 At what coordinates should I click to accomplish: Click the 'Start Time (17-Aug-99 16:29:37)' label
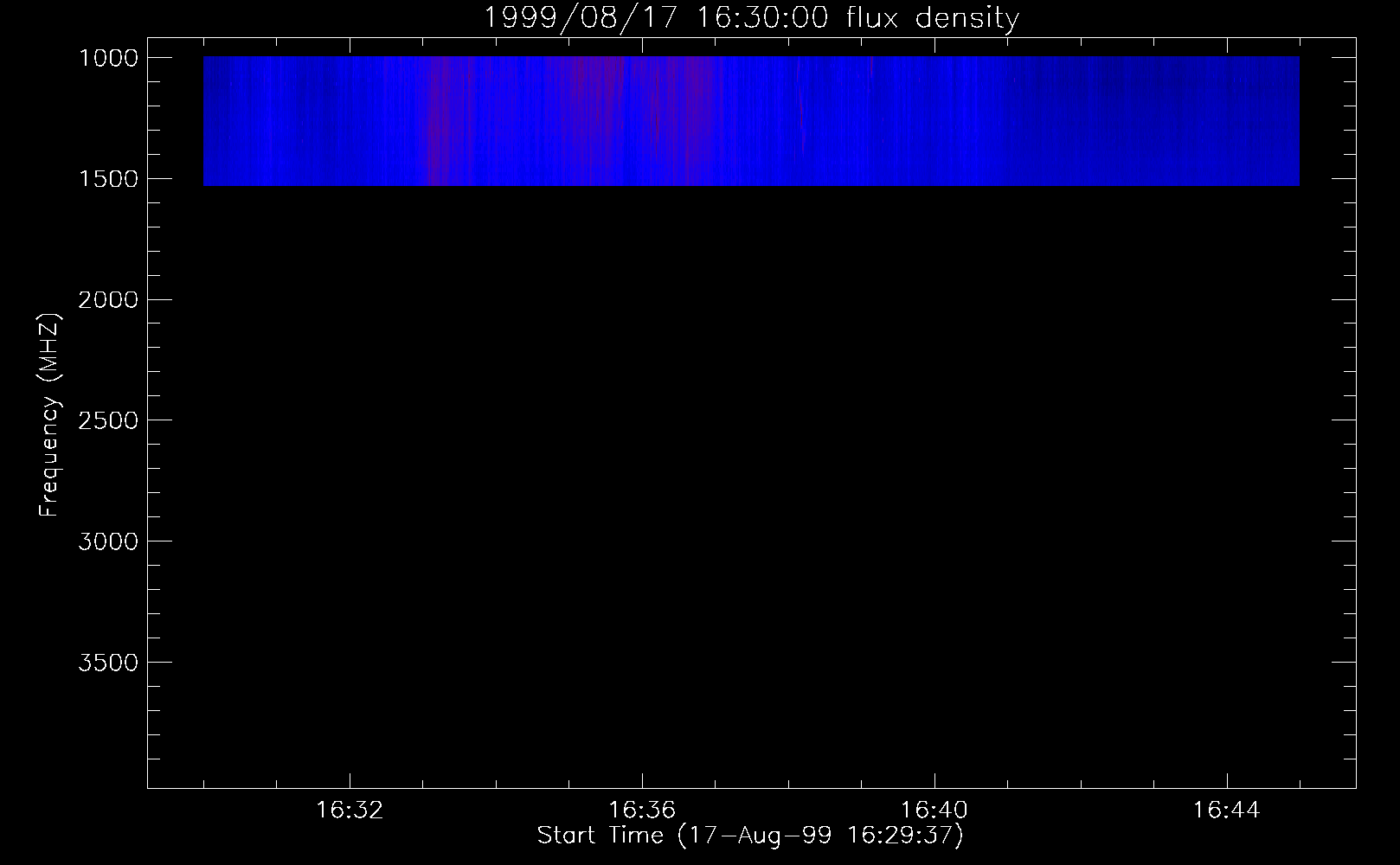pos(750,836)
